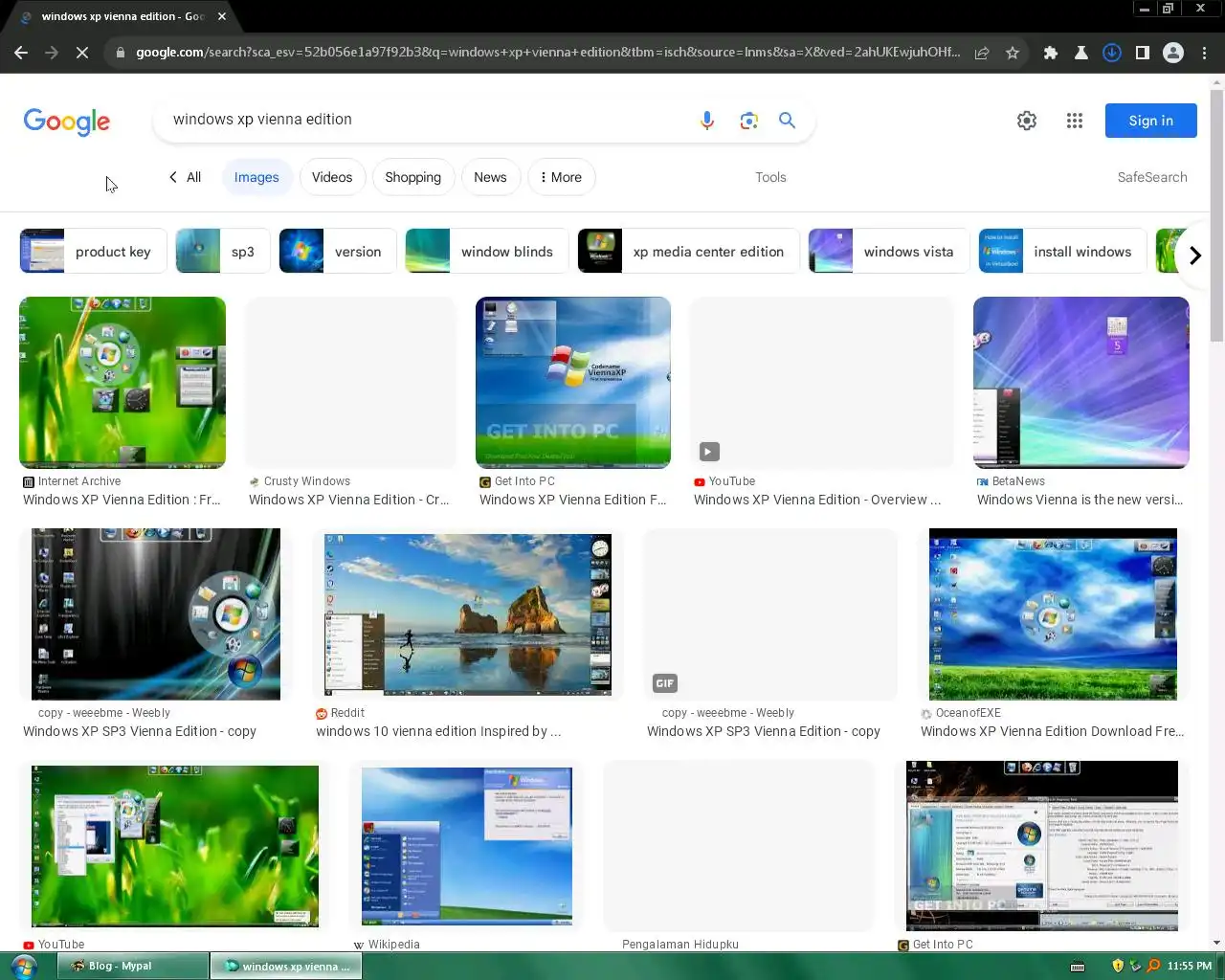Bookmark this page with the star icon
Image resolution: width=1225 pixels, height=980 pixels.
[1013, 53]
